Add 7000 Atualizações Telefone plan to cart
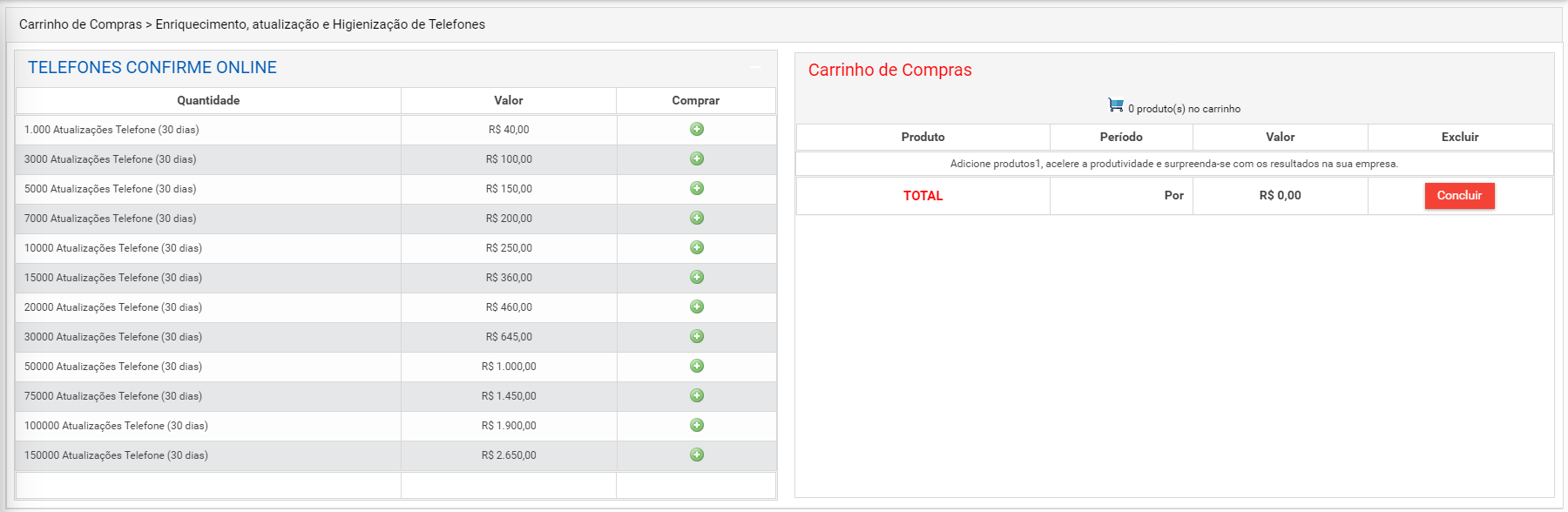The height and width of the screenshot is (512, 1568). pos(697,218)
